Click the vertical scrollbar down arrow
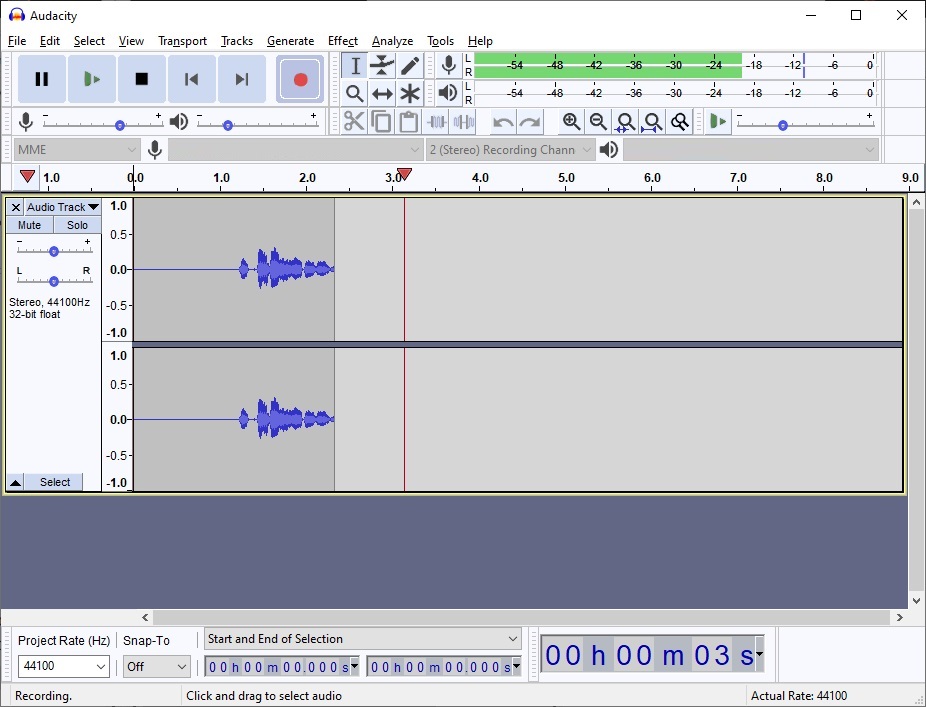Viewport: 926px width, 707px height. coord(916,601)
